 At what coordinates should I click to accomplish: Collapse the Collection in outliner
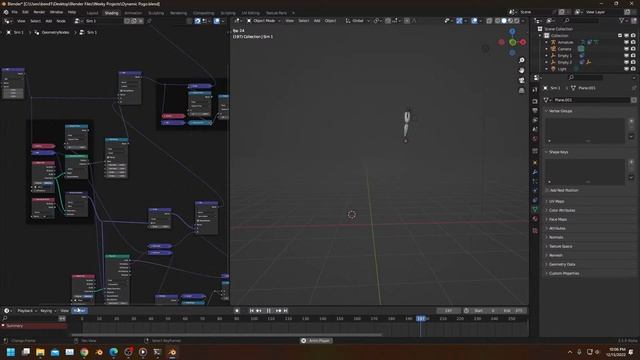(540, 36)
